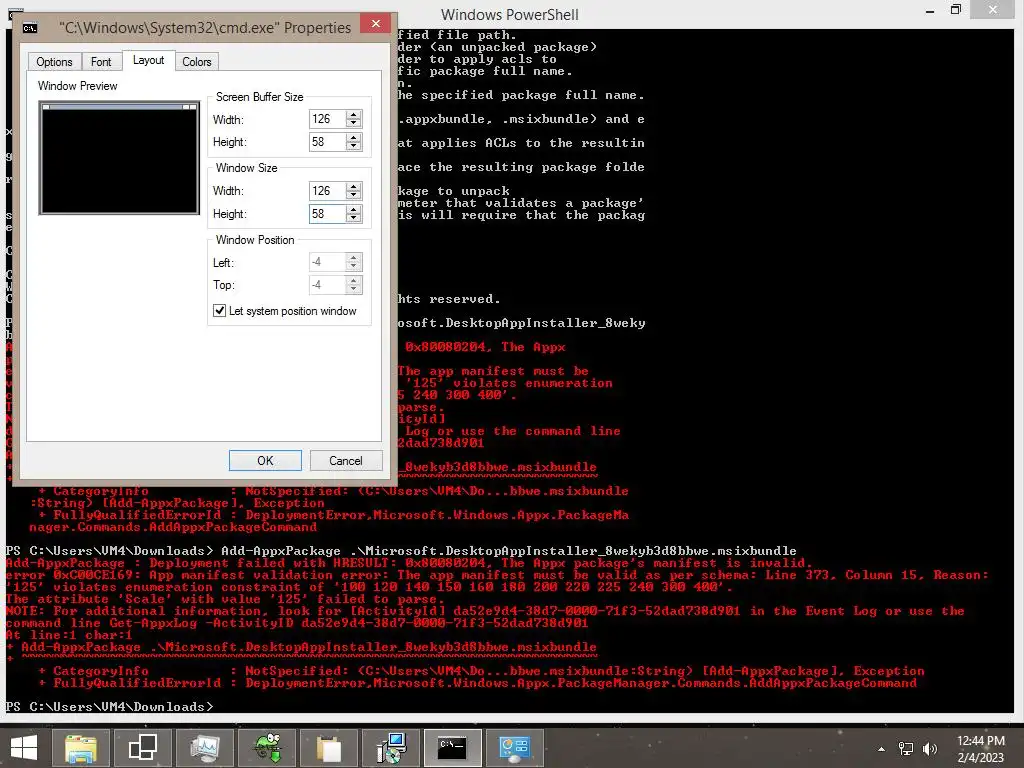
Task: Confirm the dialog with OK
Action: click(x=265, y=460)
